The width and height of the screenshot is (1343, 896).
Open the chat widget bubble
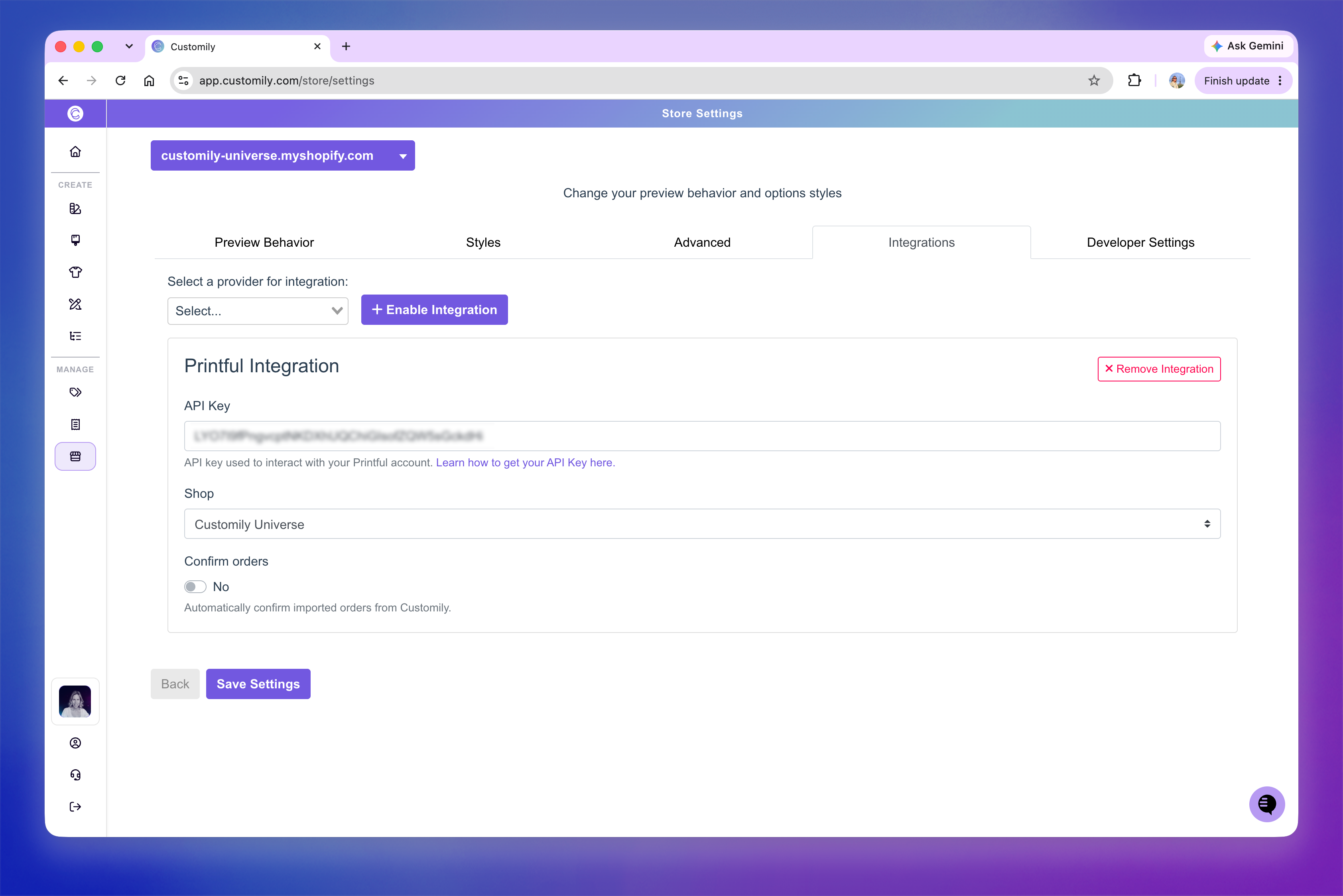coord(1267,804)
